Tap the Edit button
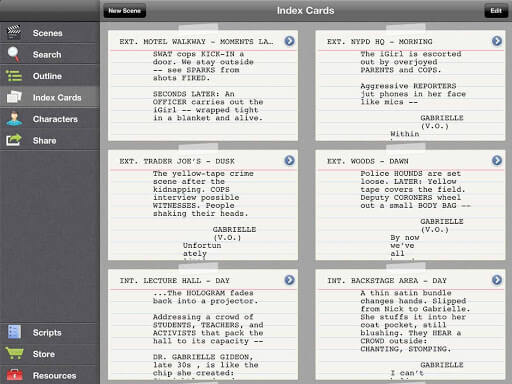Image resolution: width=512 pixels, height=384 pixels. point(496,11)
